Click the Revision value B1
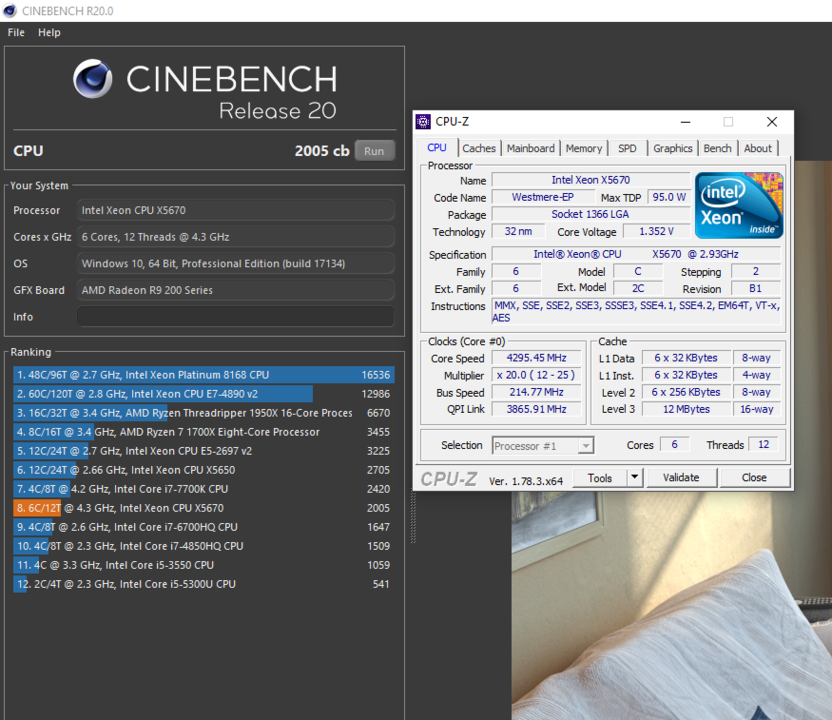Image resolution: width=832 pixels, height=720 pixels. (x=755, y=289)
